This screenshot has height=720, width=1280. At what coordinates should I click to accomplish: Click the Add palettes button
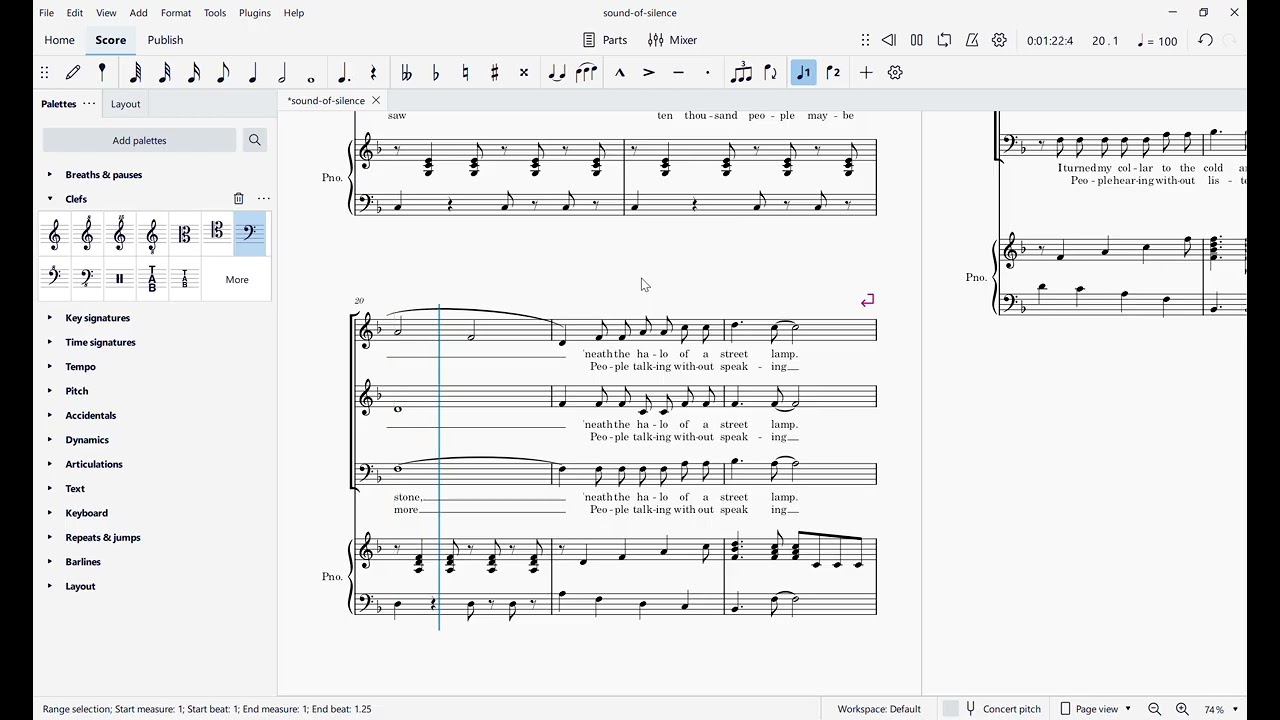[139, 141]
